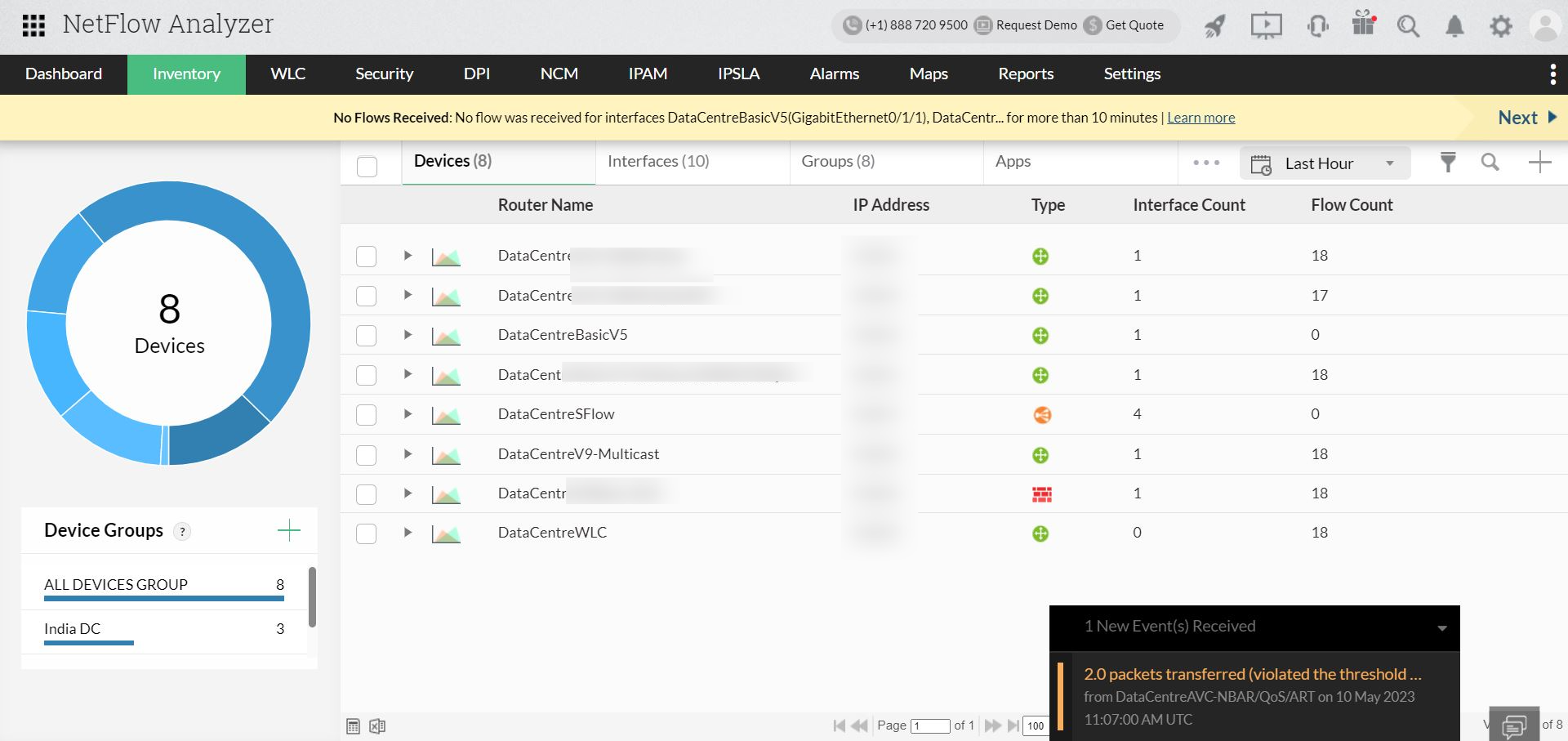The width and height of the screenshot is (1568, 741).
Task: Check the box for DataCentreBasicV5
Action: (x=367, y=336)
